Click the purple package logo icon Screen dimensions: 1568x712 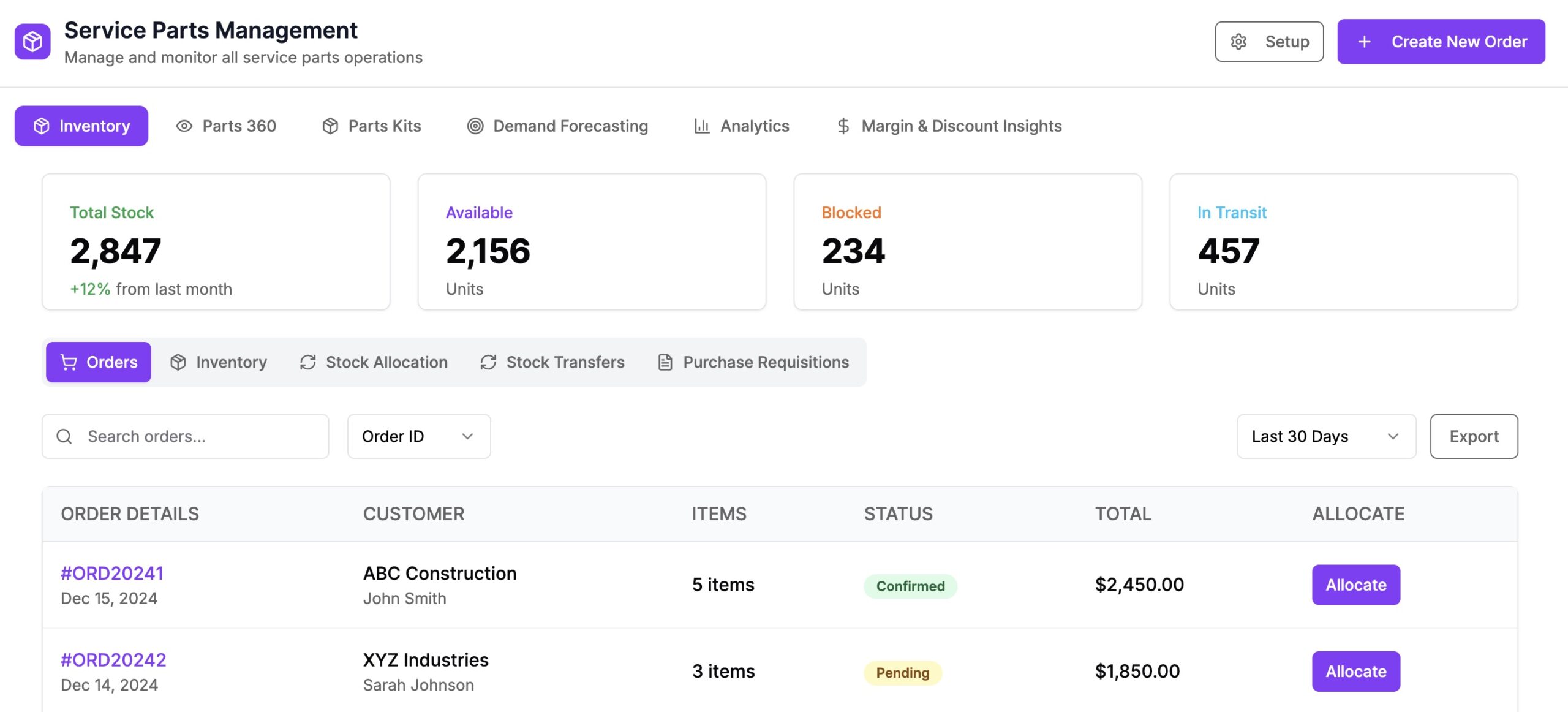click(32, 42)
